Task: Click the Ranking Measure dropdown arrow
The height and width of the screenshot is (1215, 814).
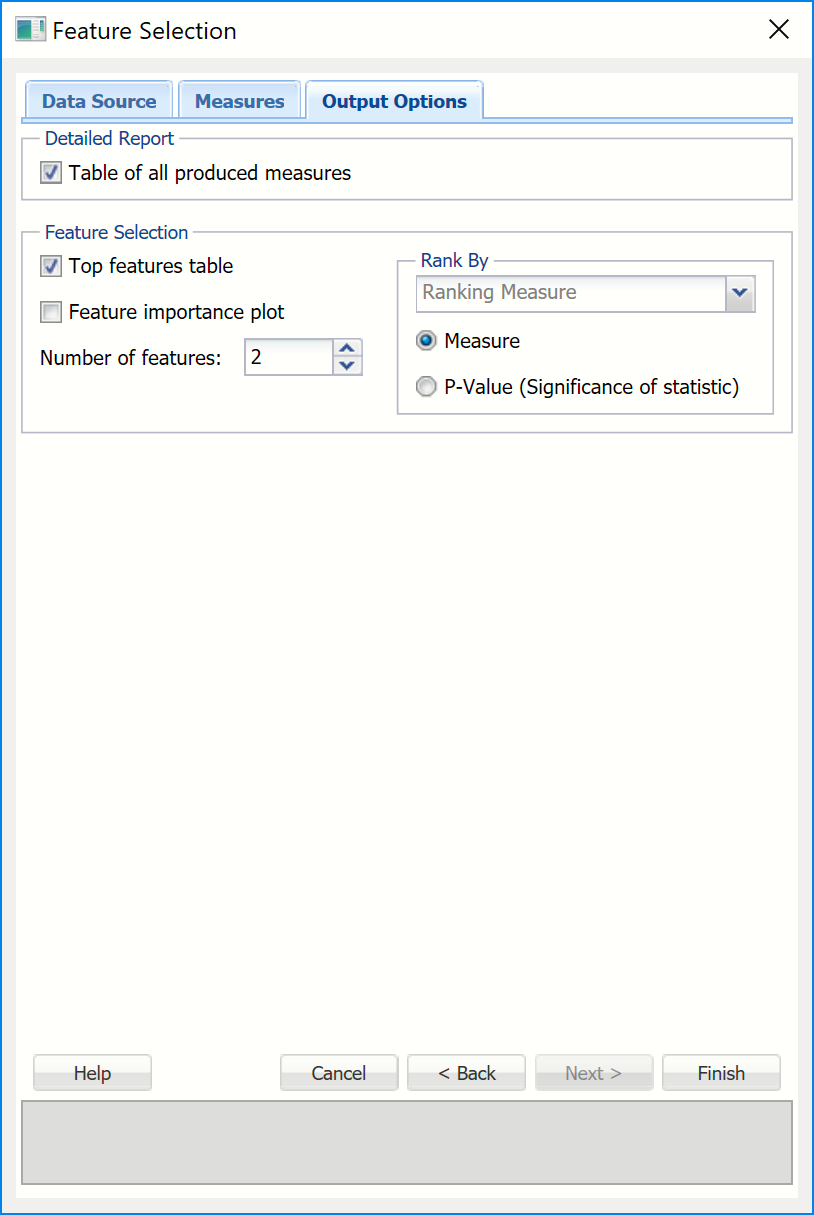Action: tap(740, 293)
